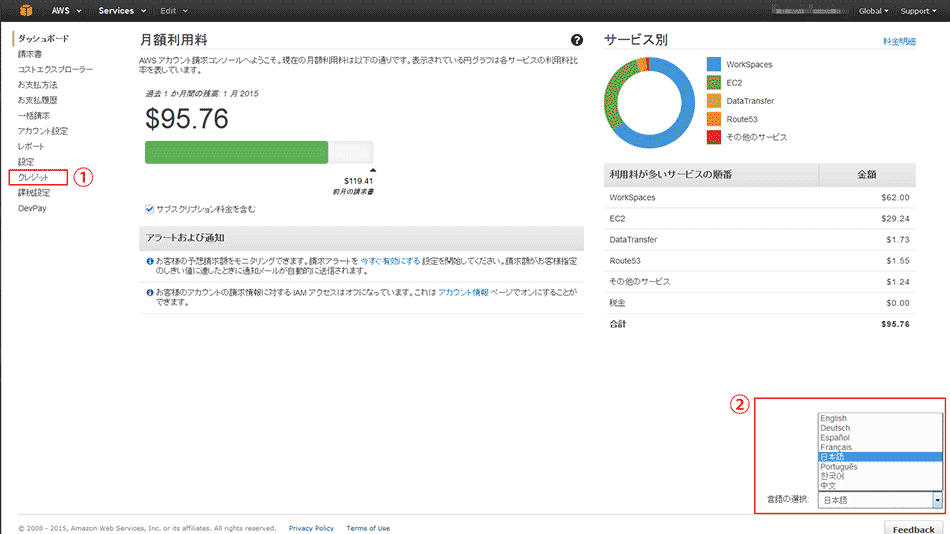Open the Services dropdown menu
Viewport: 950px width, 534px height.
pyautogui.click(x=122, y=11)
